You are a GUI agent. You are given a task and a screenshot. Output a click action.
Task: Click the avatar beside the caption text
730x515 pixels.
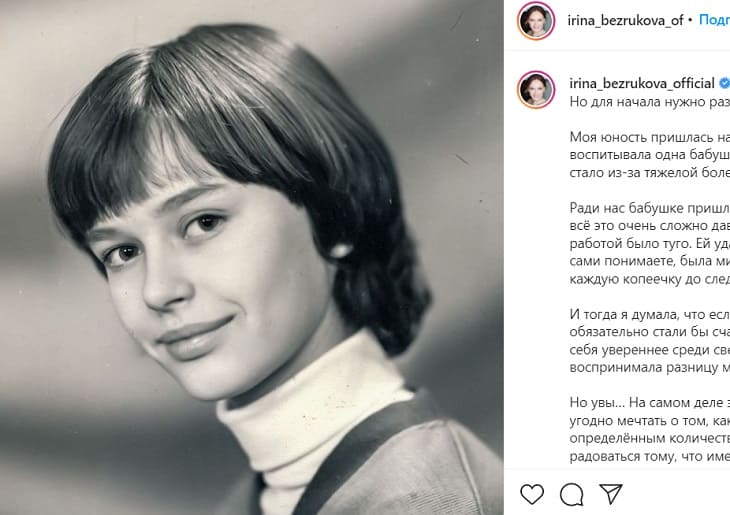[536, 89]
